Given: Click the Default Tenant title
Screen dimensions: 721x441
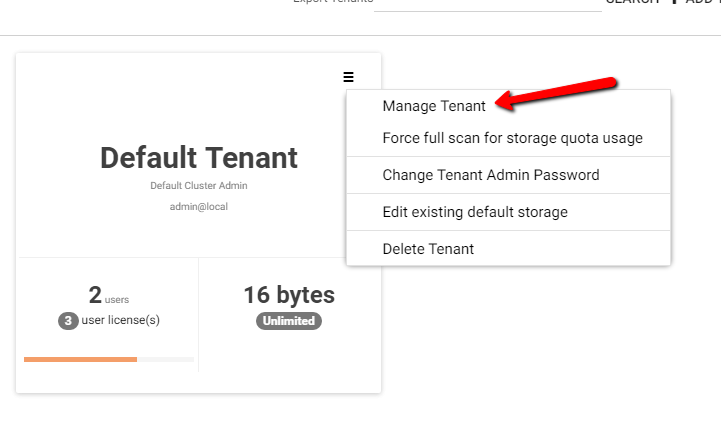Looking at the screenshot, I should click(199, 158).
